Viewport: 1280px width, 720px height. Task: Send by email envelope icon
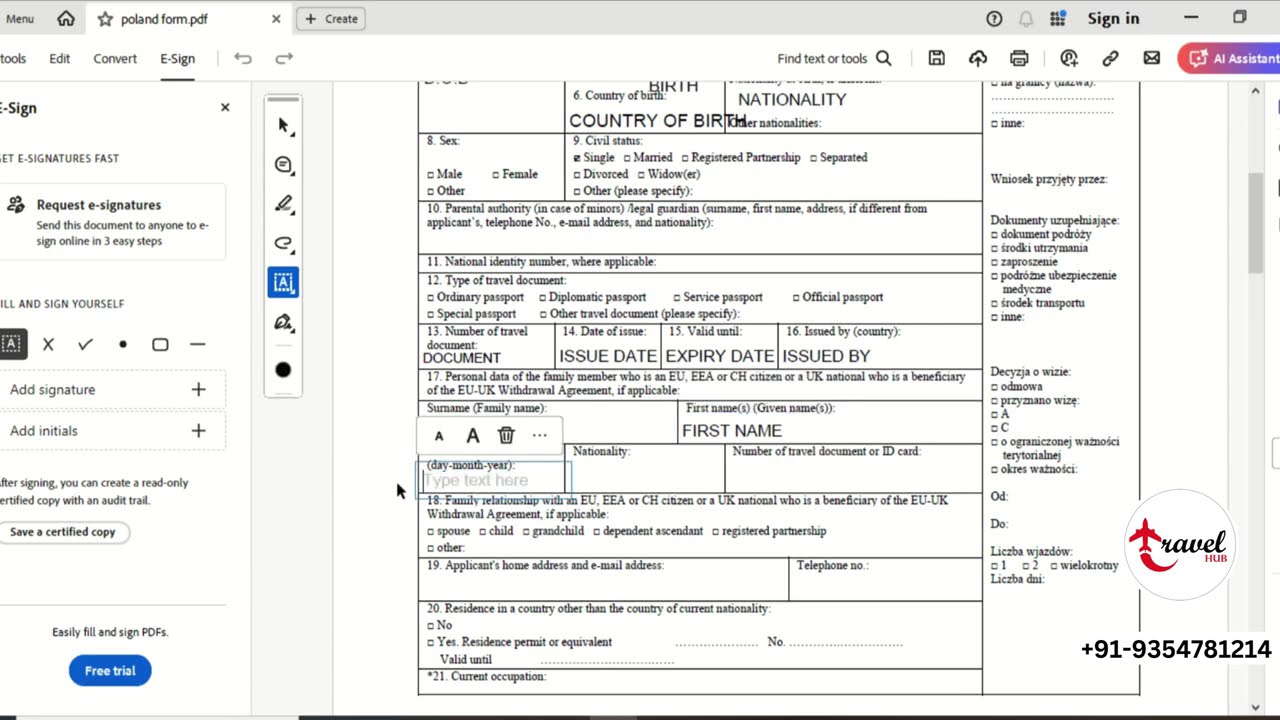(x=1152, y=58)
